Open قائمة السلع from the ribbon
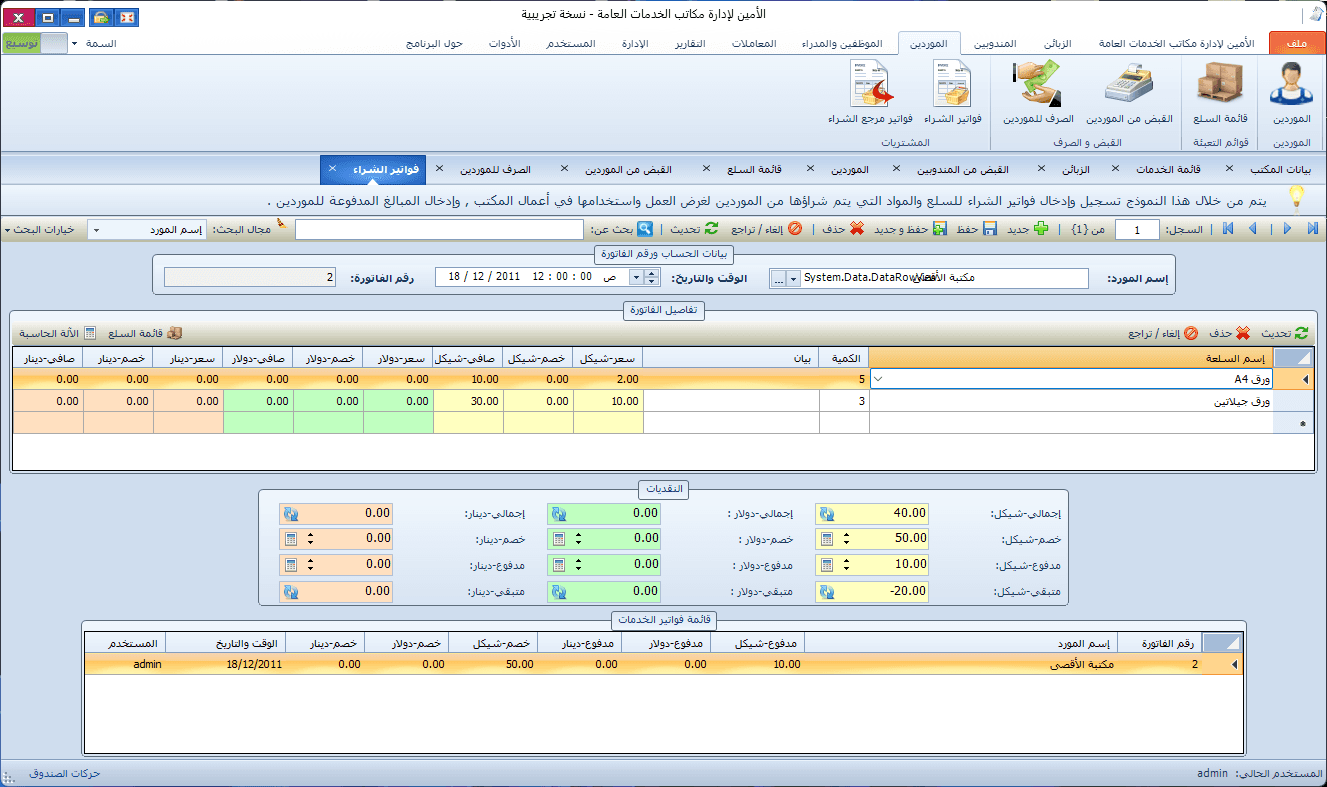The width and height of the screenshot is (1327, 787). pos(1219,92)
